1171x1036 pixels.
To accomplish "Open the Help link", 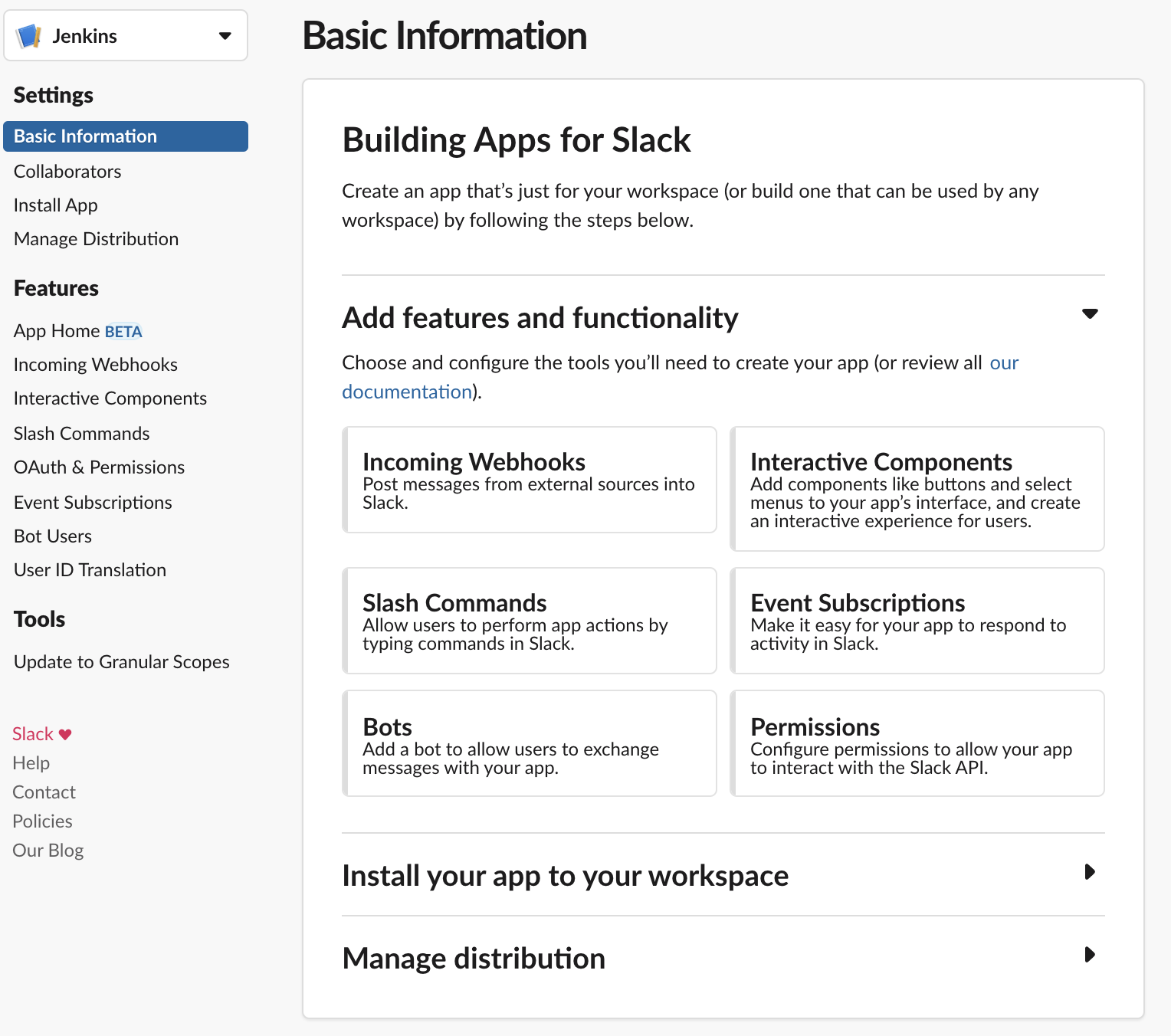I will tap(31, 763).
